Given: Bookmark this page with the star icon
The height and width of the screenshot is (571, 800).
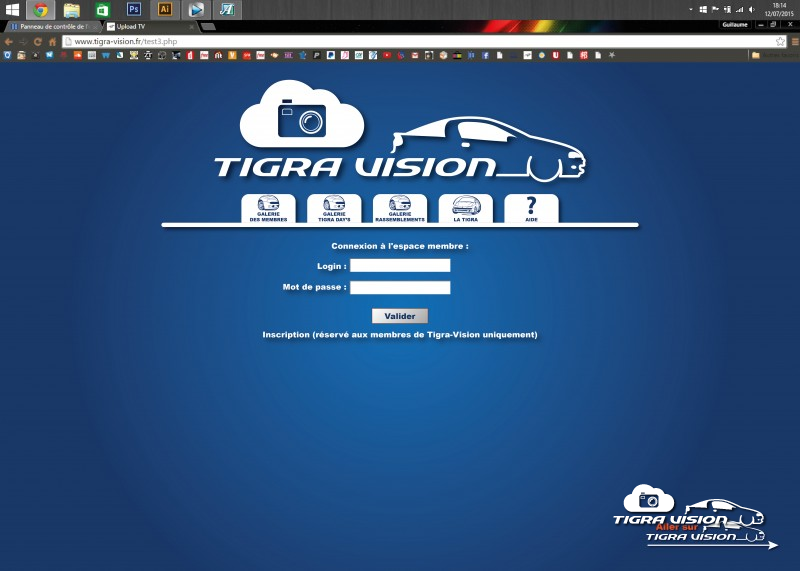Looking at the screenshot, I should [x=780, y=42].
